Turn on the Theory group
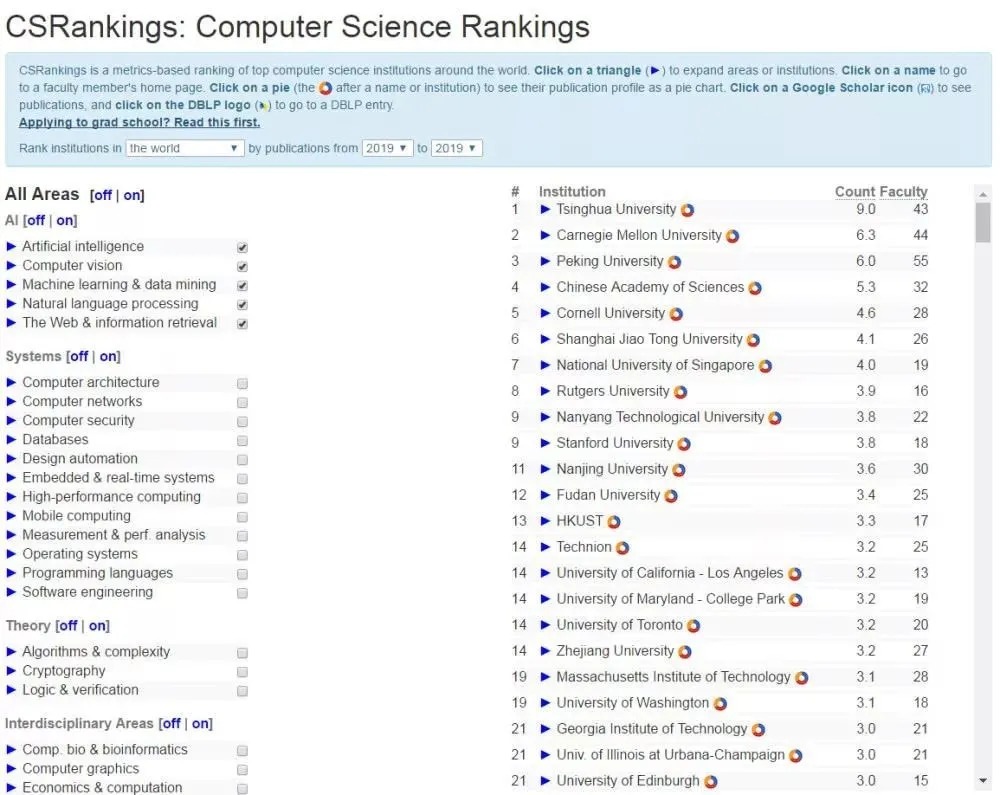Viewport: 1000px width, 795px height. point(98,626)
